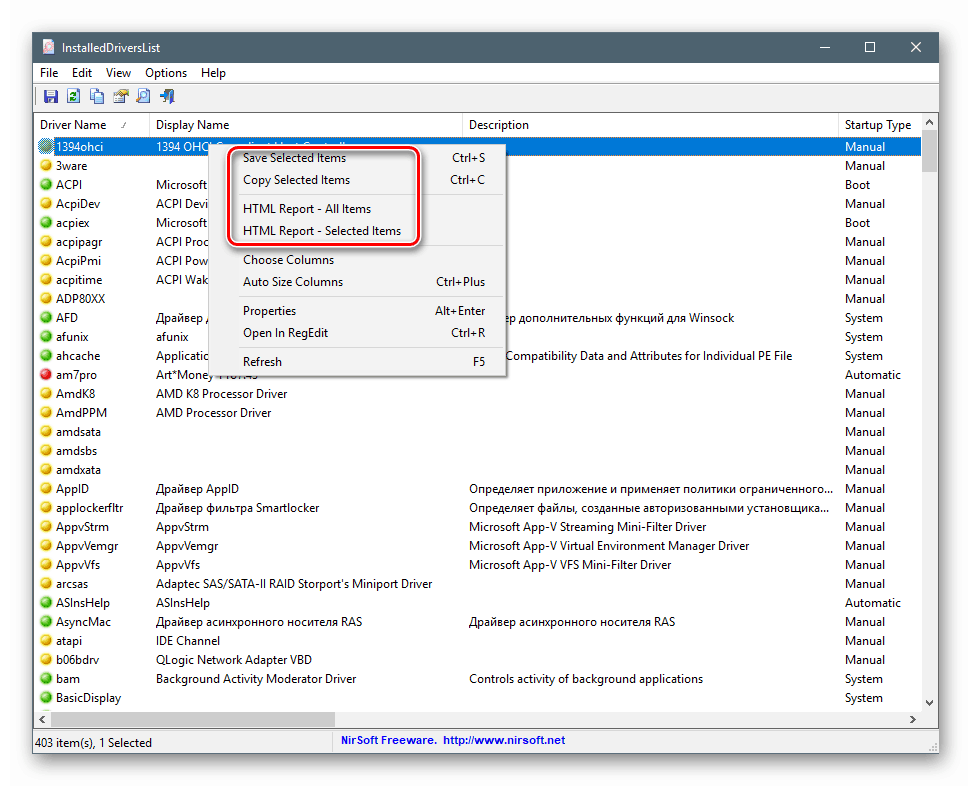Viewport: 971px width, 786px height.
Task: Sort by the Driver Name column header
Action: (x=73, y=125)
